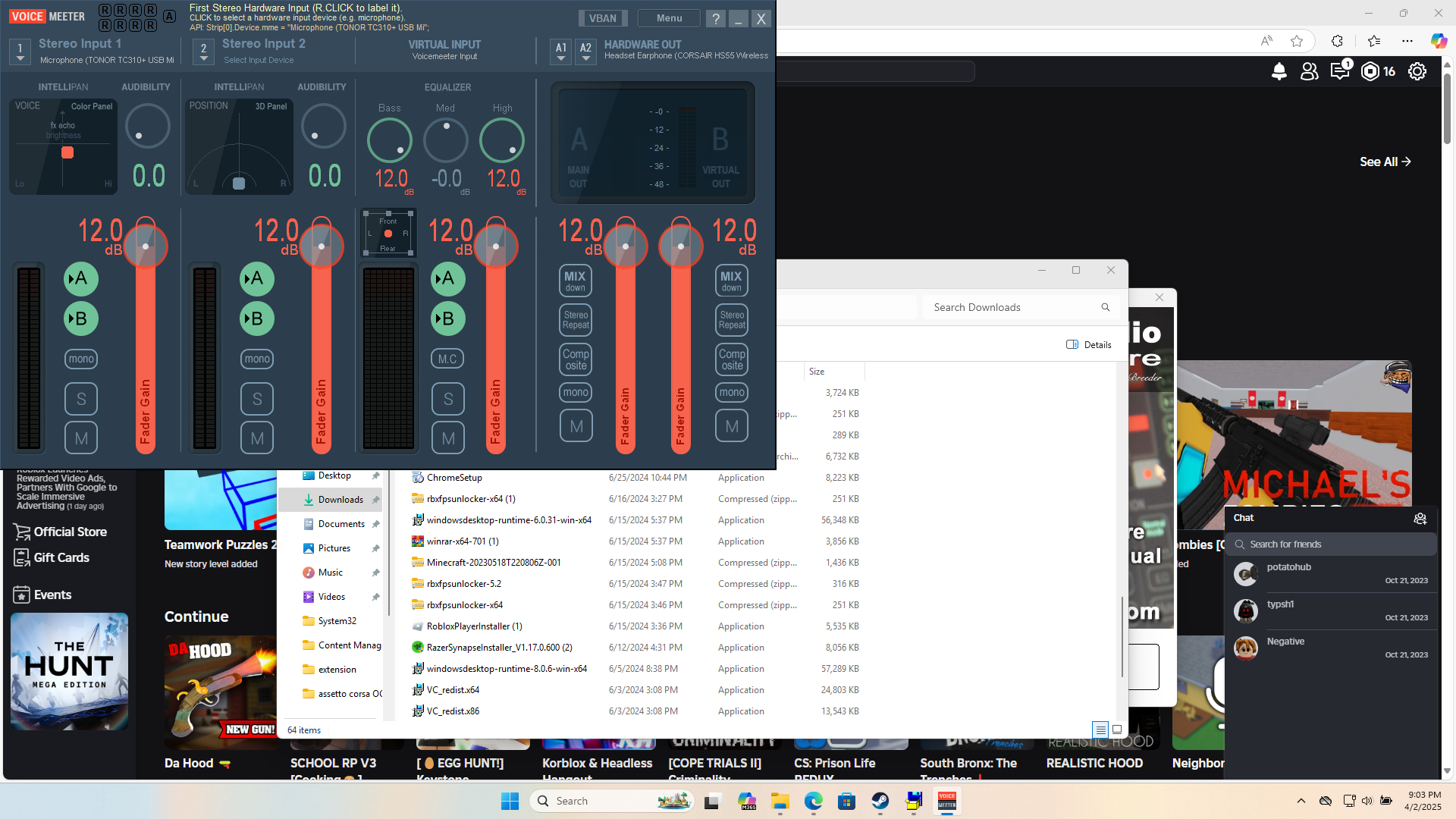
Task: Expand the A1 hardware output device dropdown
Action: (x=560, y=52)
